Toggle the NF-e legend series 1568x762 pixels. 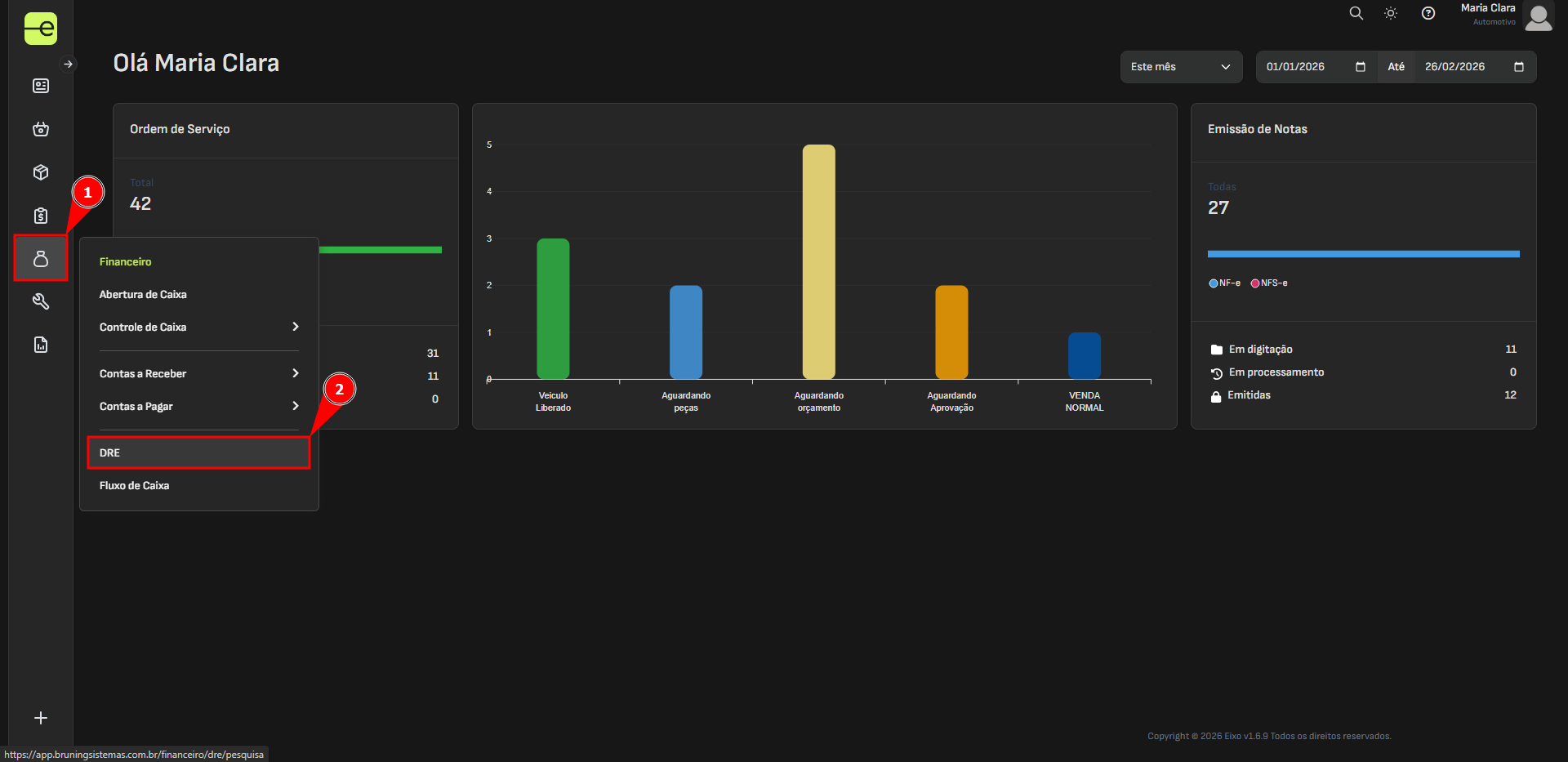[1224, 283]
